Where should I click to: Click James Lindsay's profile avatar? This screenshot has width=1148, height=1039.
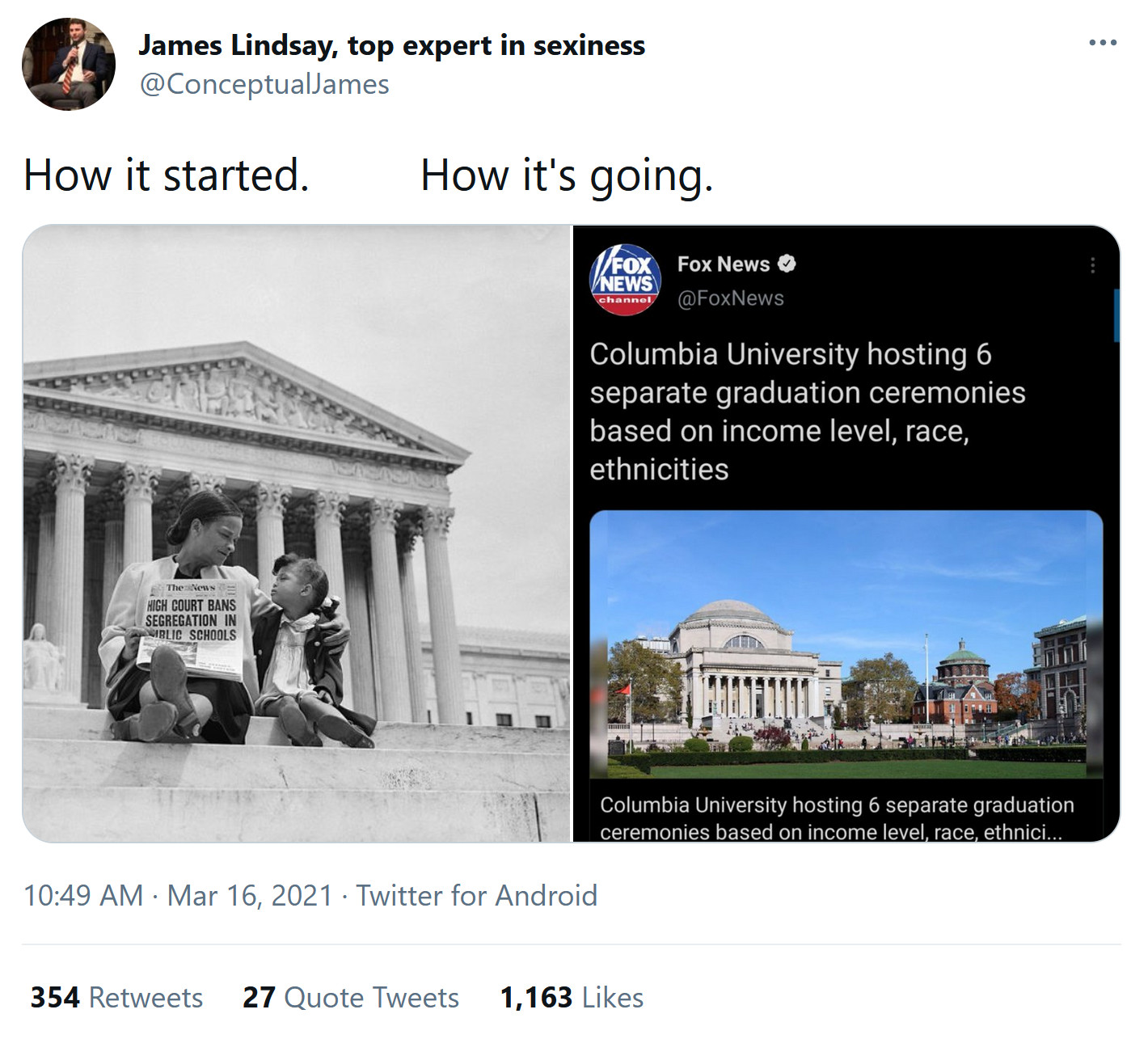click(69, 64)
